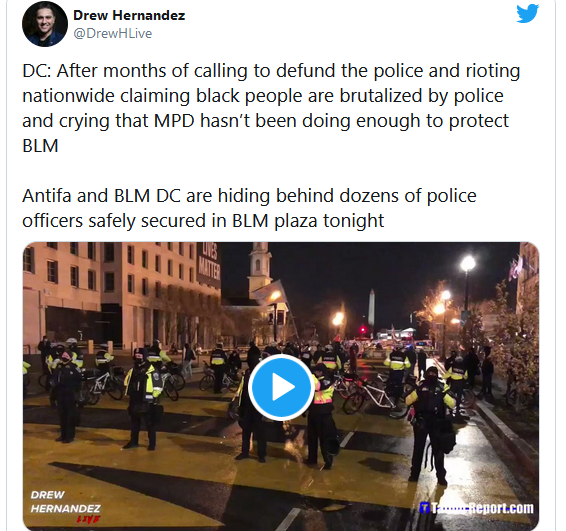Click the Drew Hernandez Live watermark logo
The image size is (566, 531).
[x=65, y=507]
